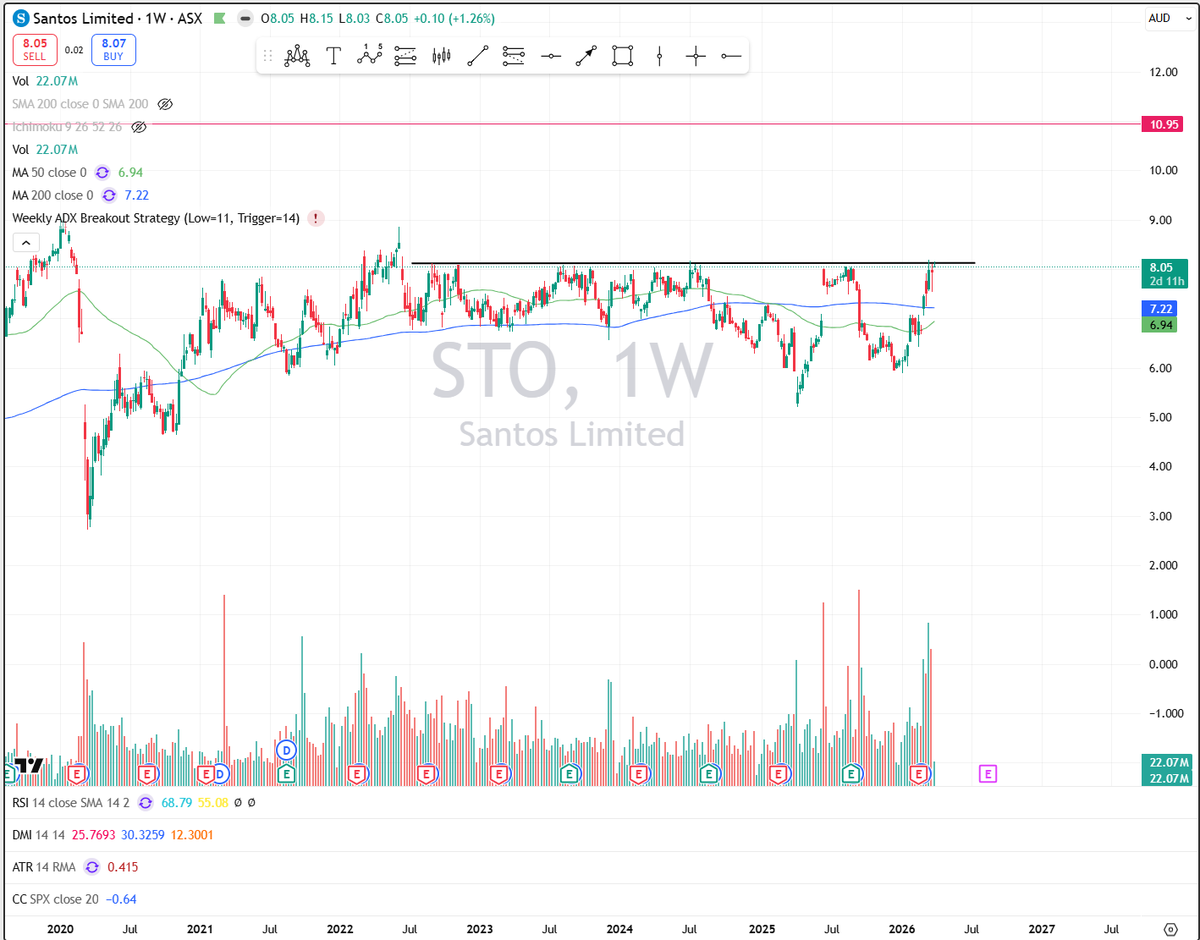Pick the Elliott wave 1-5 tool
The height and width of the screenshot is (940, 1200).
click(x=369, y=56)
